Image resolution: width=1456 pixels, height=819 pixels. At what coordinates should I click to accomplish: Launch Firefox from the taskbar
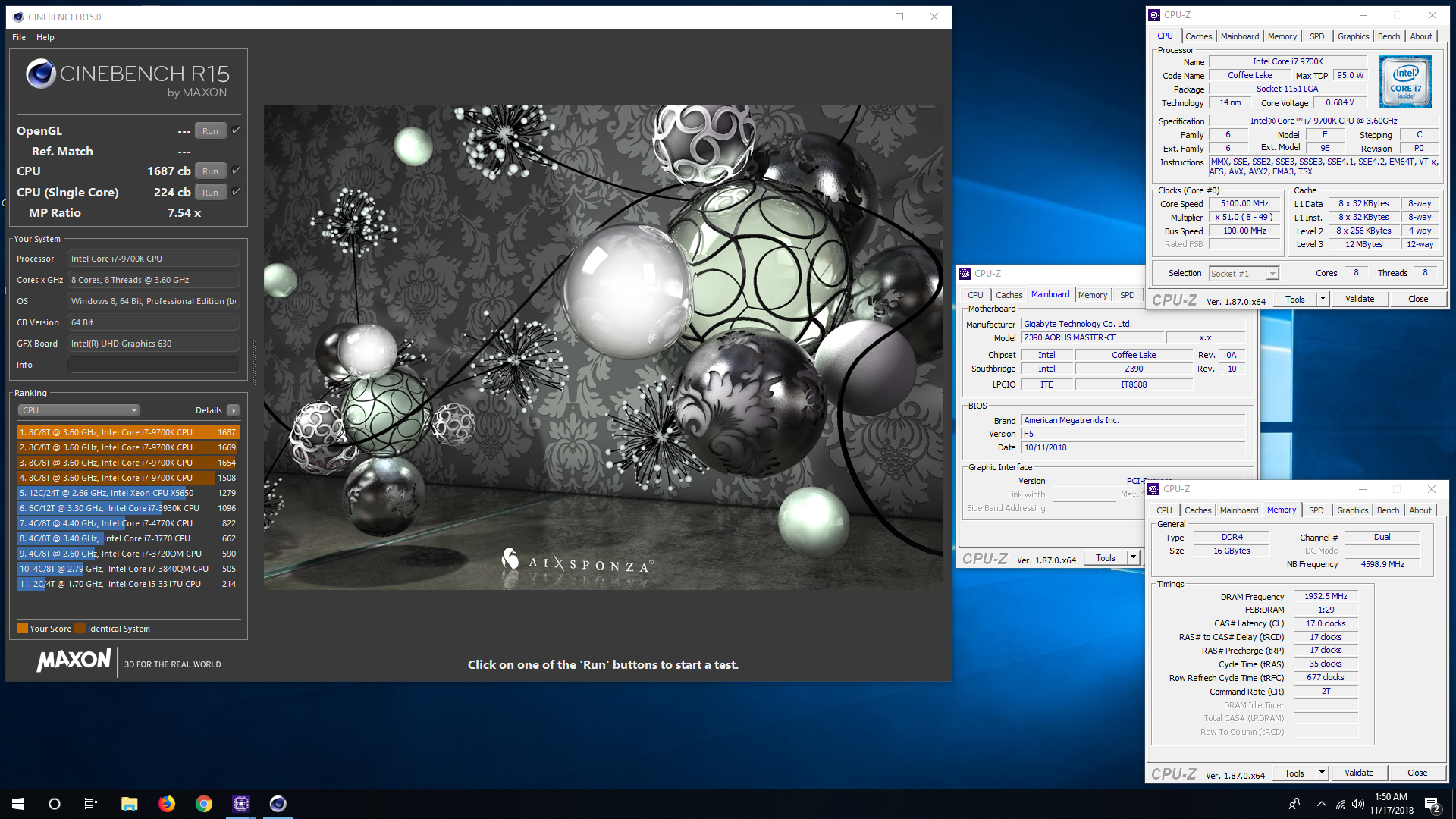tap(167, 804)
